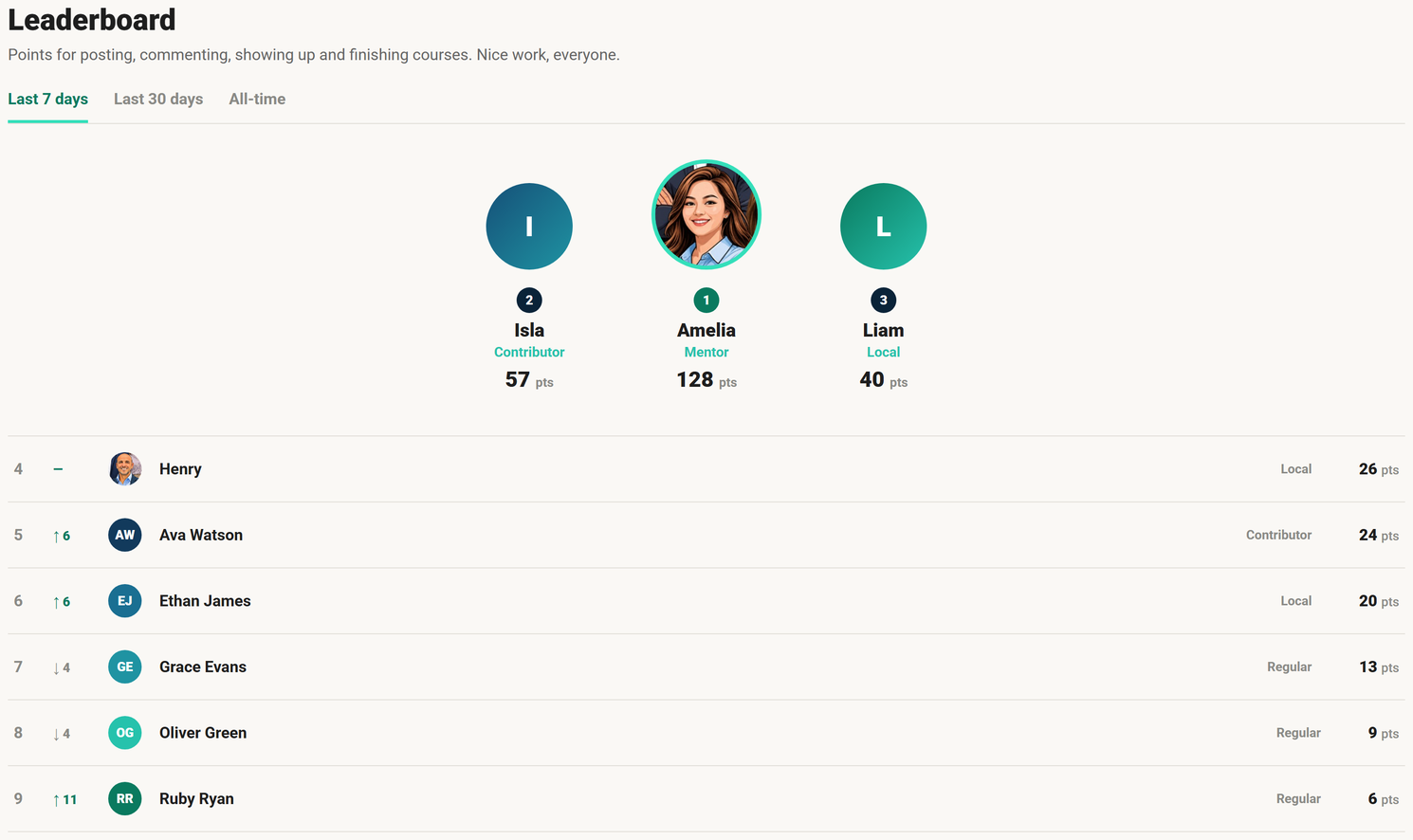
Task: Click the up 6 indicator for Ethan James
Action: tap(62, 602)
